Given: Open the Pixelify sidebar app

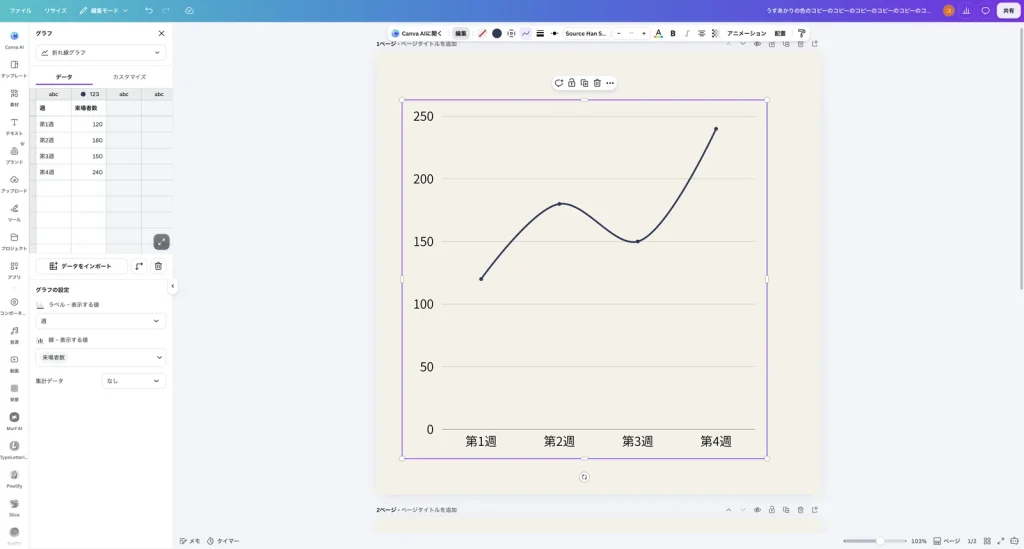Looking at the screenshot, I should tap(14, 478).
